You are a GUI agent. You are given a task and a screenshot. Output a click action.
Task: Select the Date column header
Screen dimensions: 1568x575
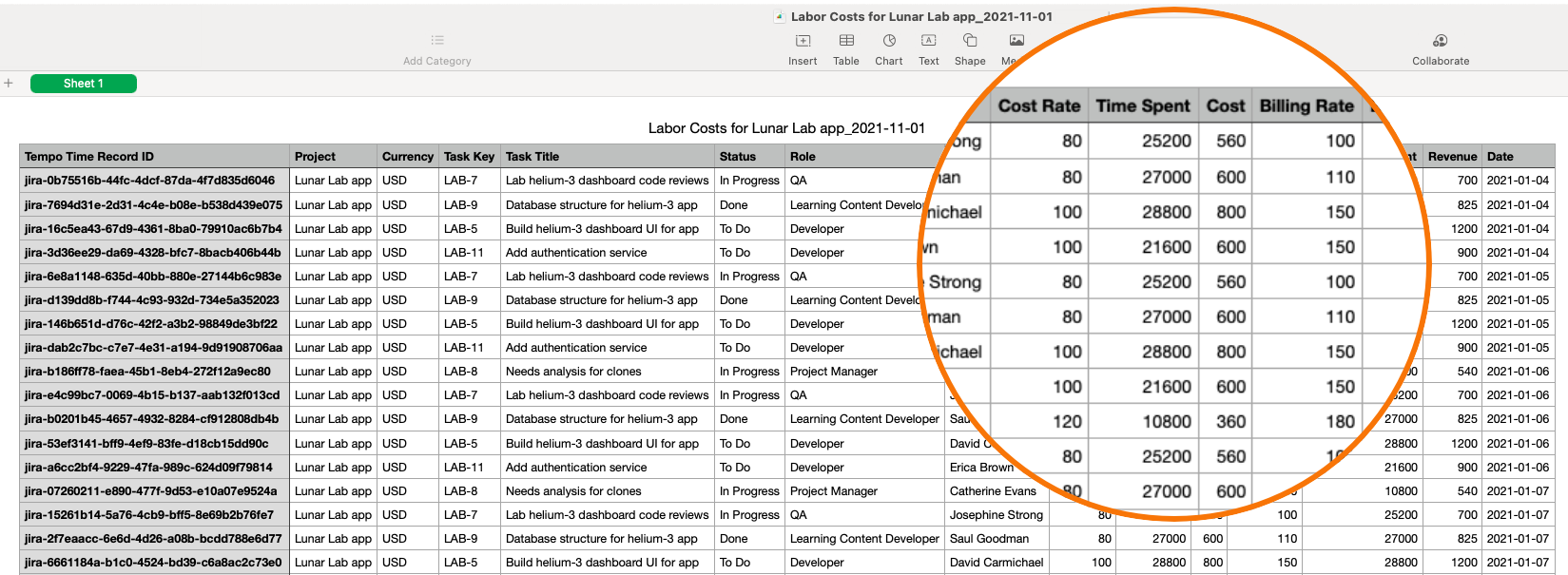(1519, 157)
